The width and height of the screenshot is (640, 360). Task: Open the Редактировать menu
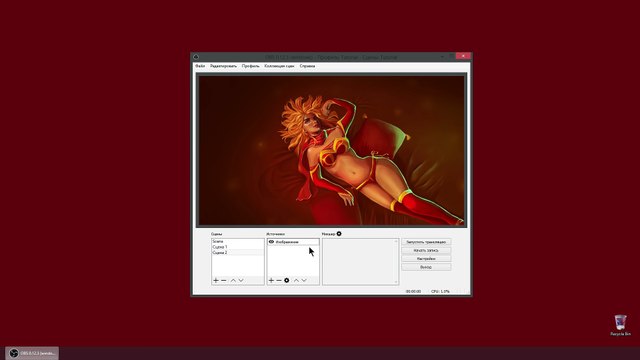tap(223, 66)
